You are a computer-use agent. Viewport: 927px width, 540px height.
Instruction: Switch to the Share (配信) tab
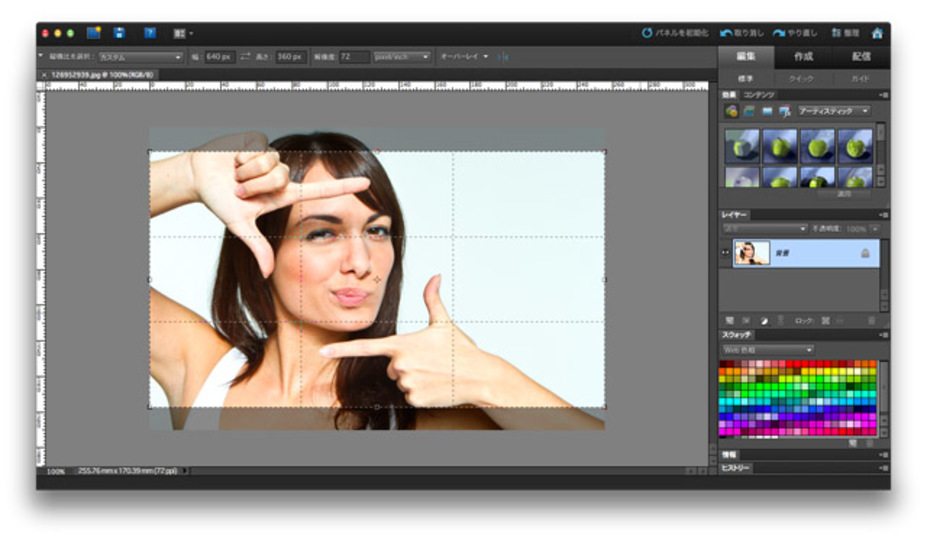point(861,56)
